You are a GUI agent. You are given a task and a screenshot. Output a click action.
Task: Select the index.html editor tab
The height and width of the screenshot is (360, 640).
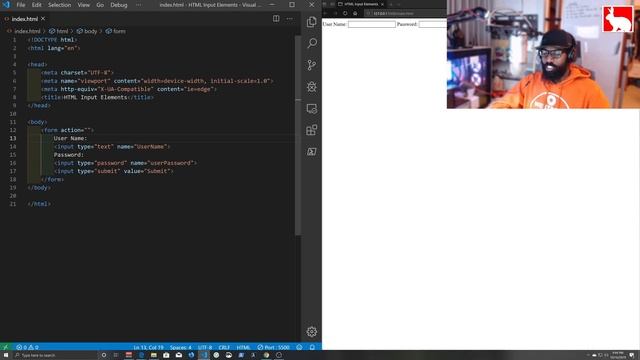click(x=24, y=19)
